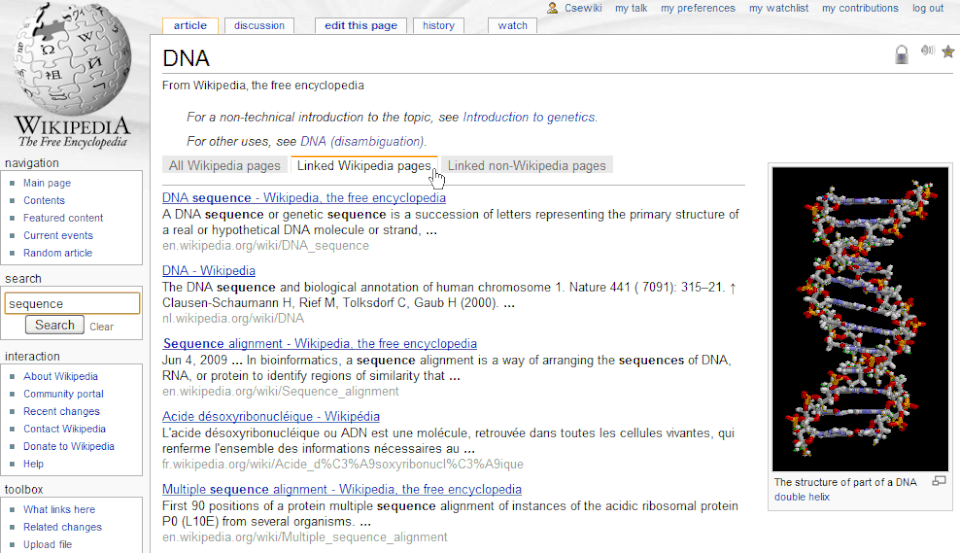Open the Sequence alignment search result
The image size is (960, 553).
(319, 344)
